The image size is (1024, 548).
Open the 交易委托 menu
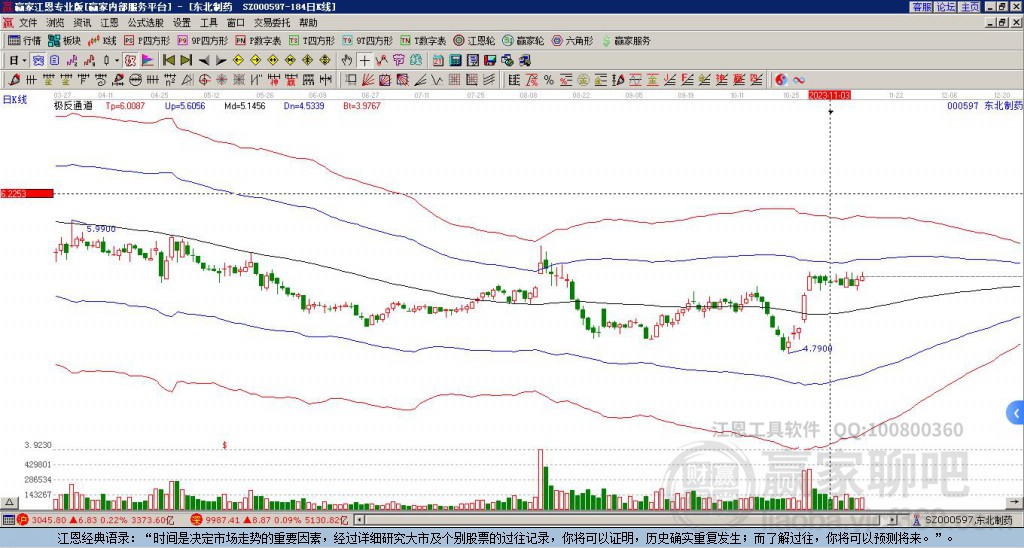click(272, 23)
